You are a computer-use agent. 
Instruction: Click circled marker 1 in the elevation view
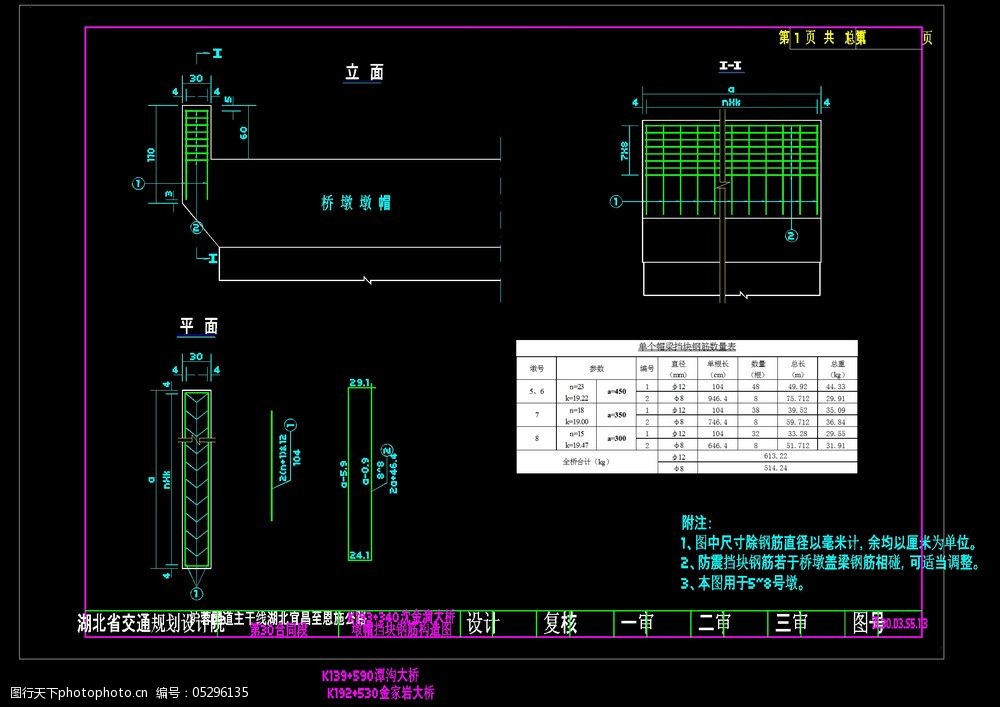(139, 183)
